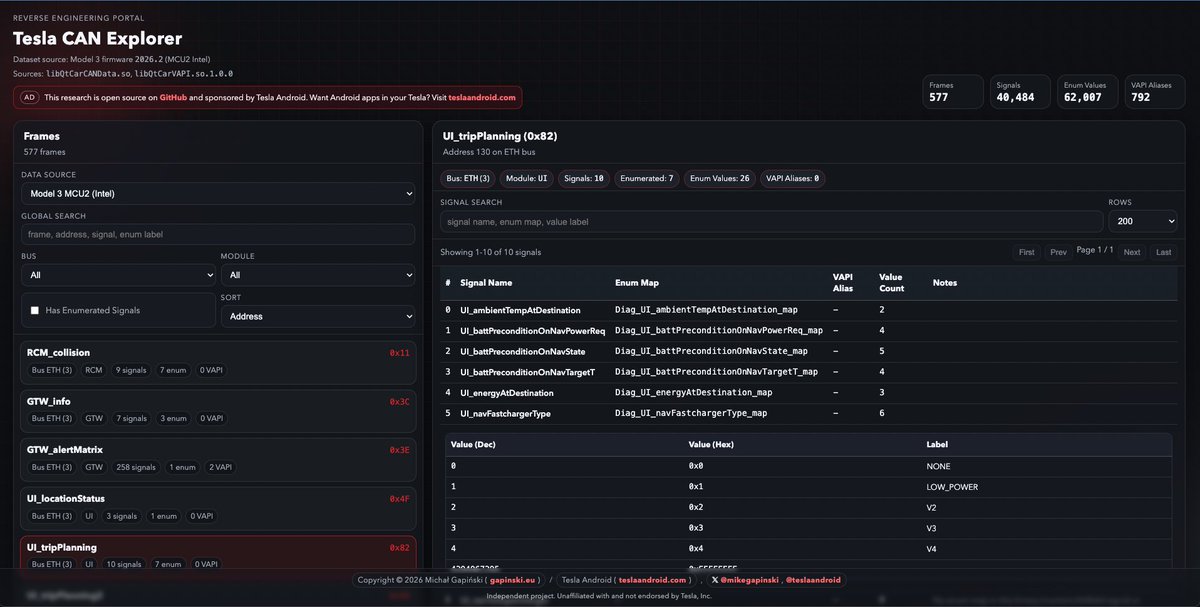
Task: Click the Value (Hex) column header
Action: (x=711, y=444)
